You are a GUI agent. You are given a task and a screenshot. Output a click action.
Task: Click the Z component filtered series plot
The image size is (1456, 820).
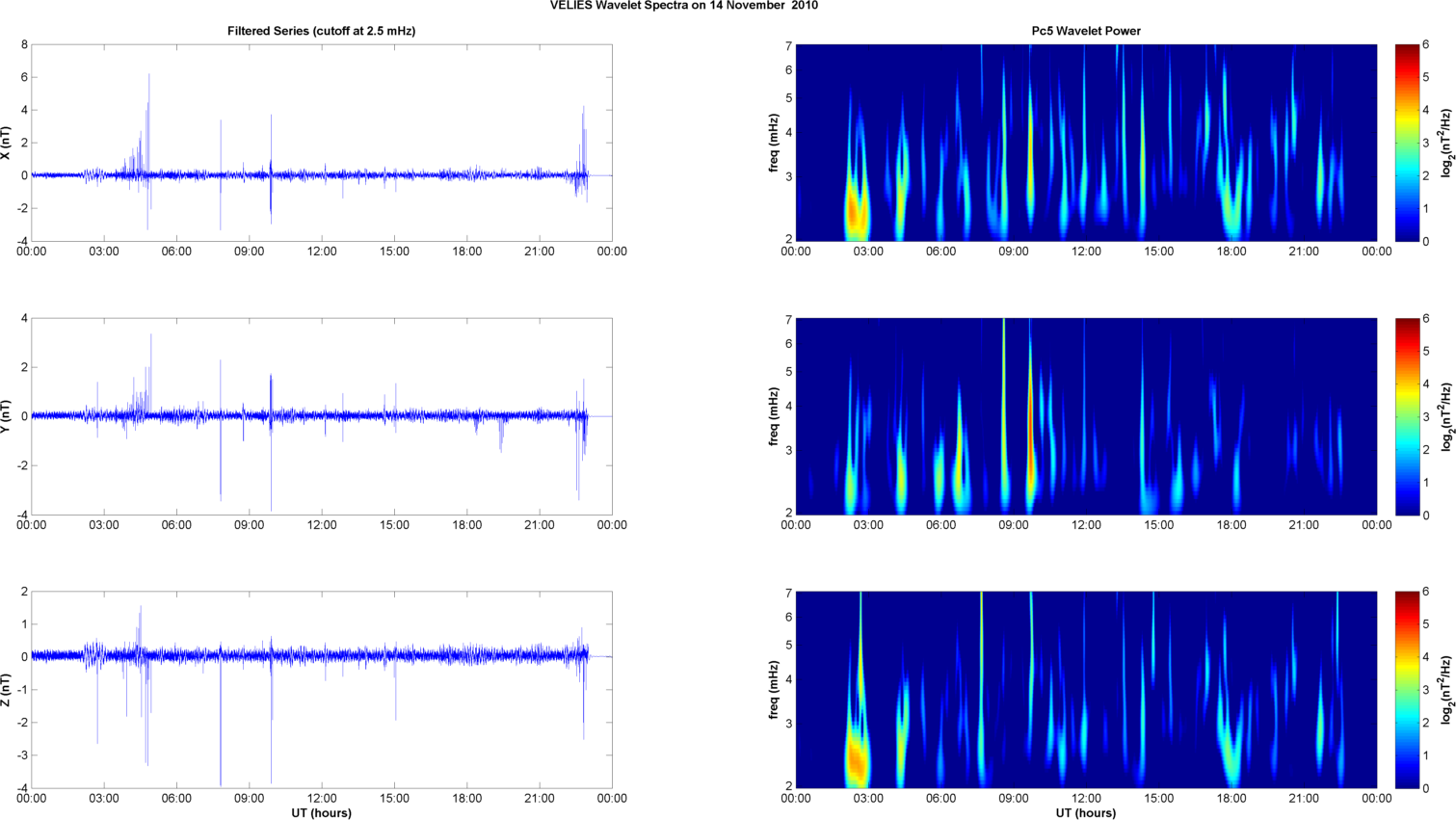[x=322, y=690]
